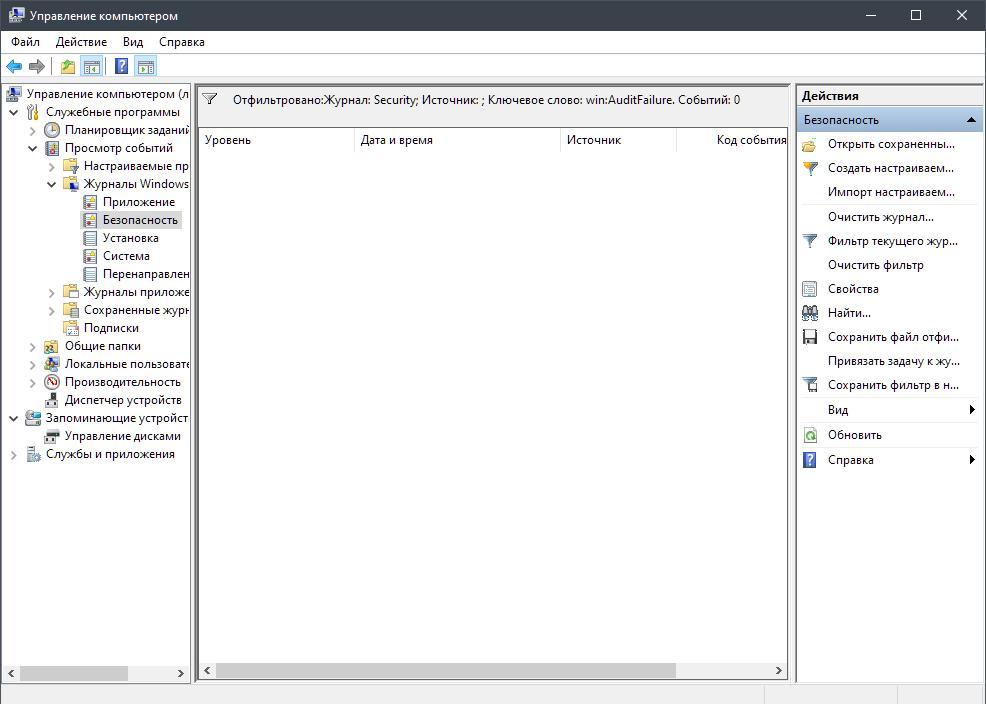Click the floppy disk save filtered file icon
The image size is (986, 704).
pos(810,337)
